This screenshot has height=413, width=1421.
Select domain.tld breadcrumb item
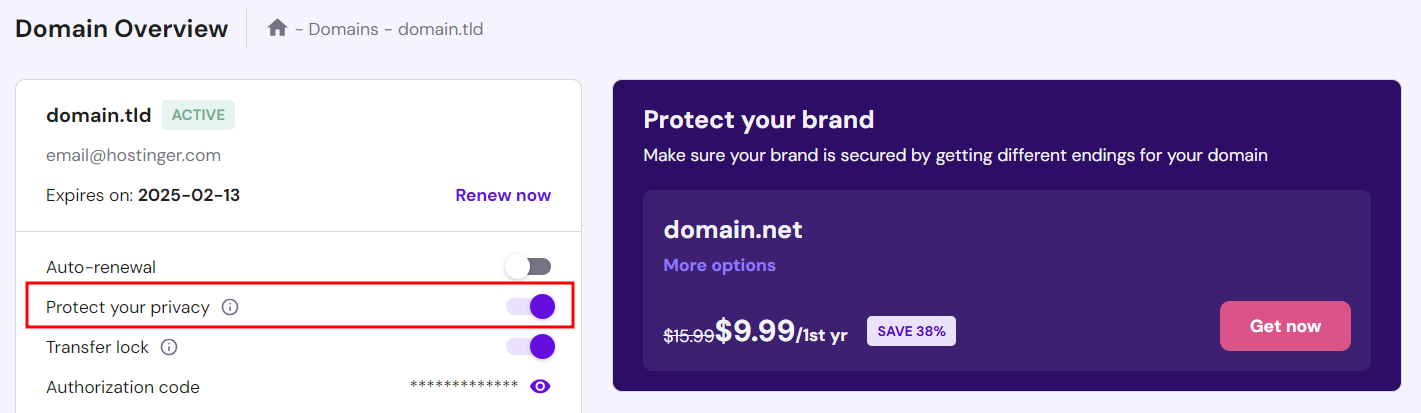(x=440, y=29)
